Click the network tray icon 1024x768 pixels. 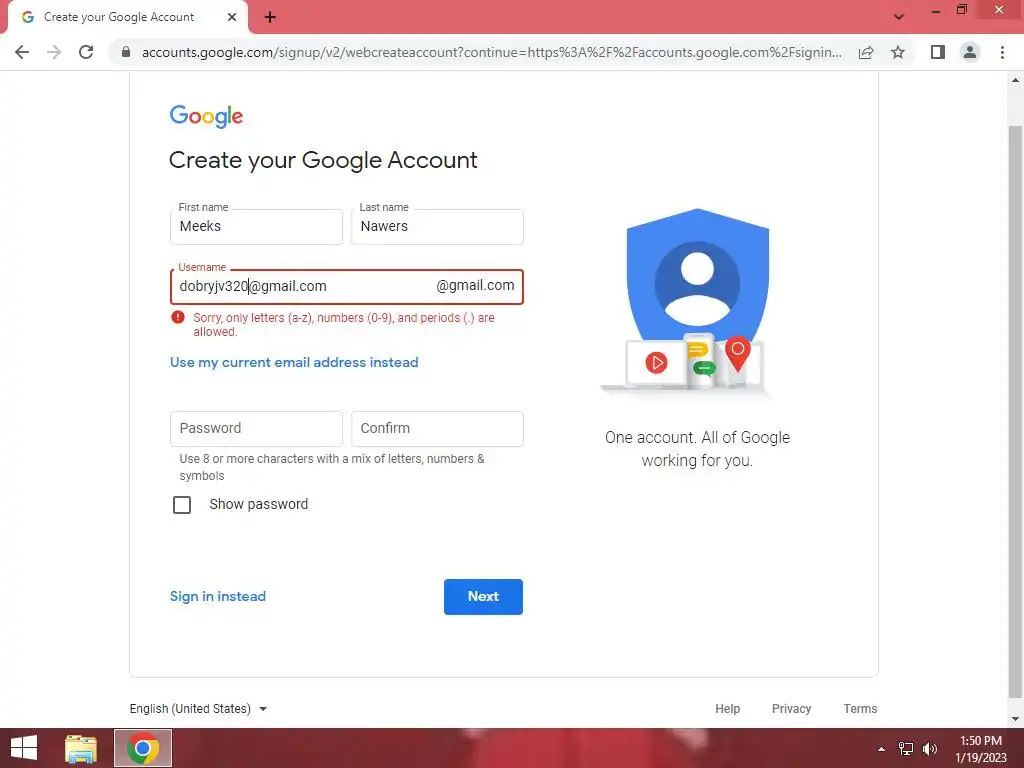(906, 749)
